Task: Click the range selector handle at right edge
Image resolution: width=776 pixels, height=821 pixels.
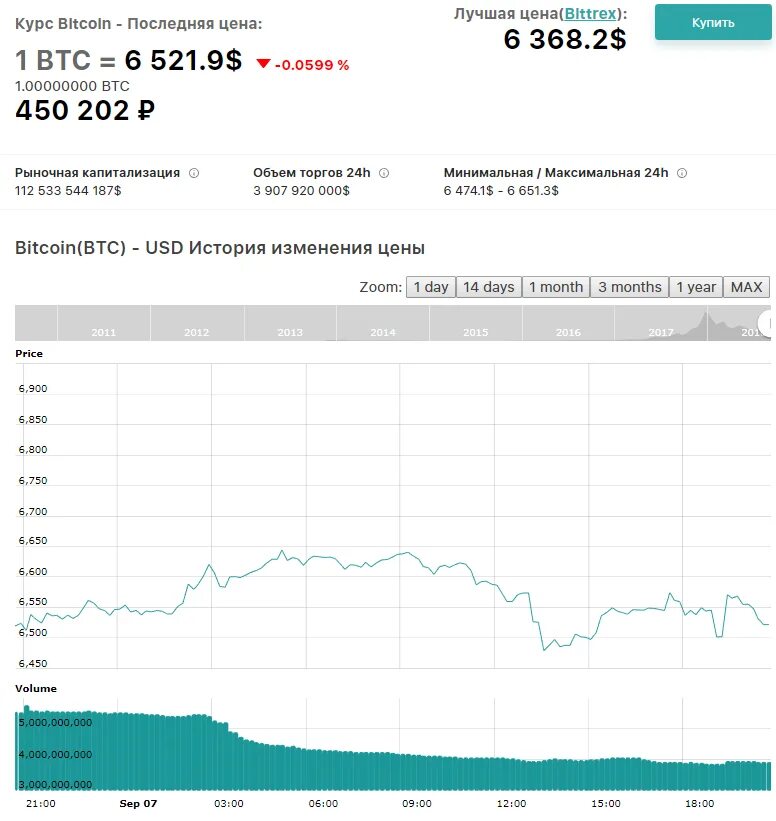Action: [767, 322]
